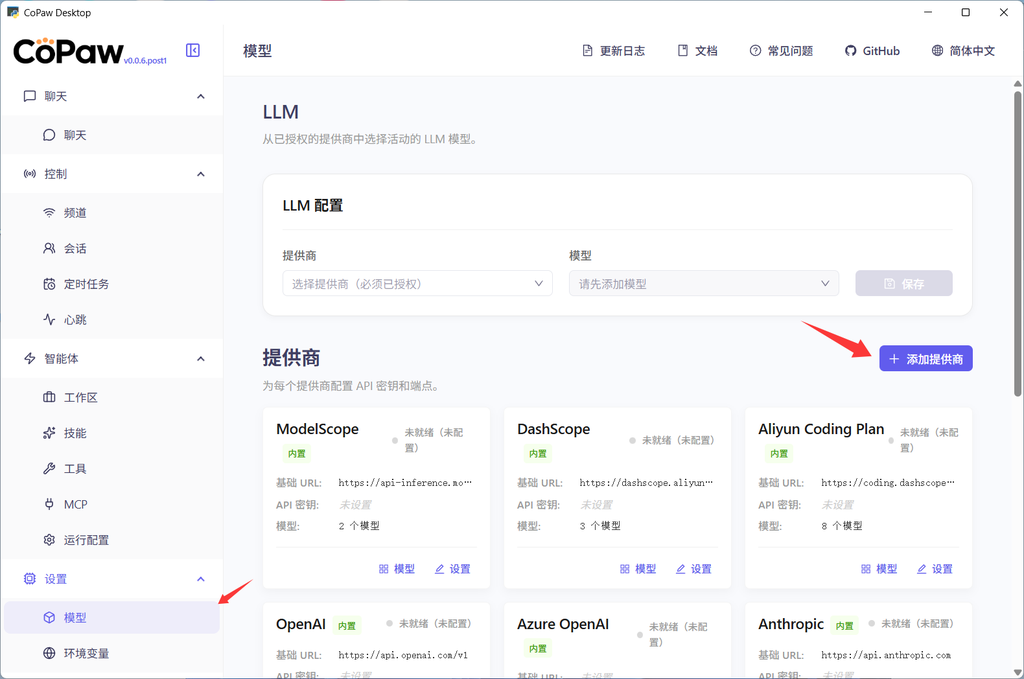
Task: Click the 内置 tag on ModelScope card
Action: click(x=296, y=454)
